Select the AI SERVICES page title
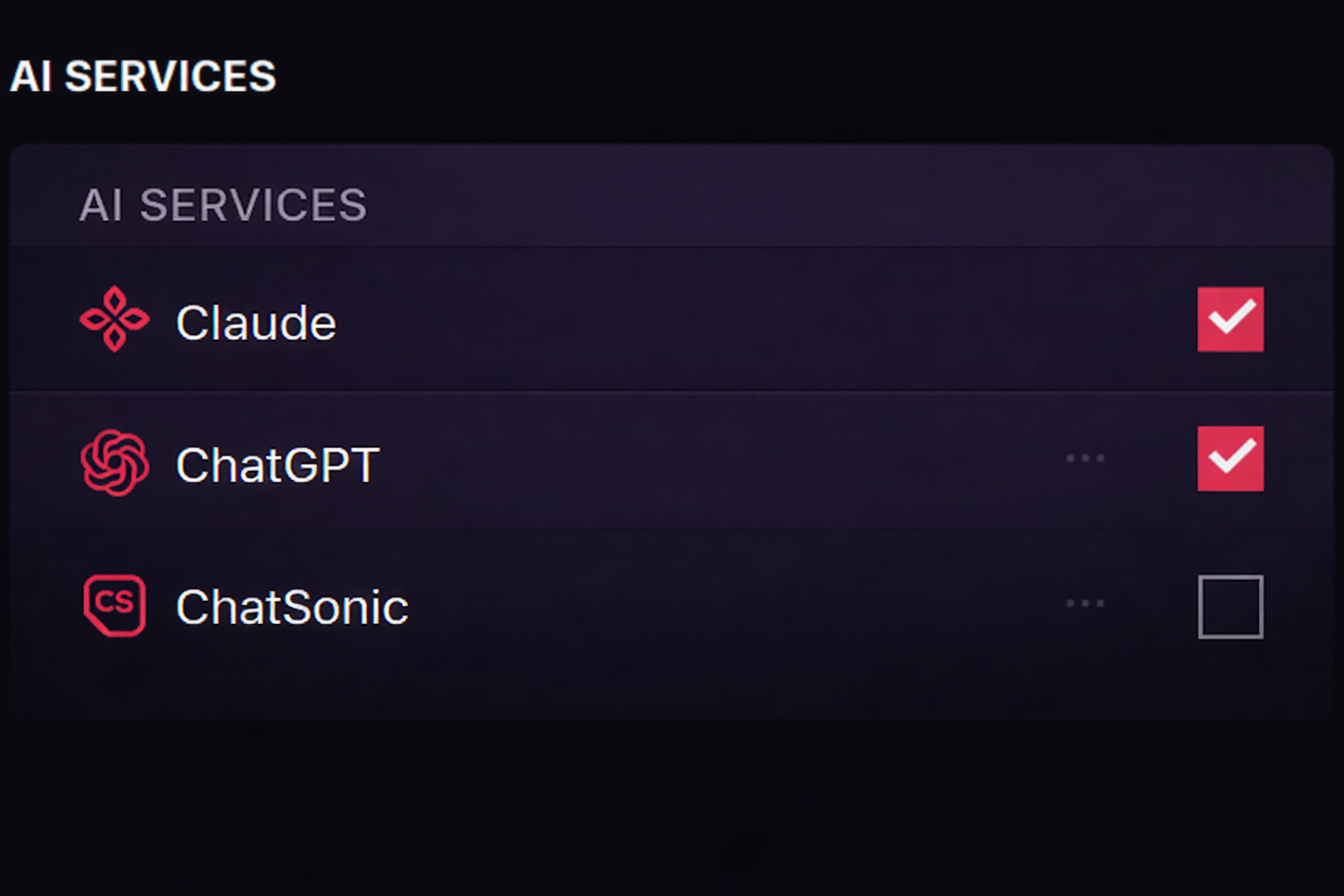This screenshot has height=896, width=1344. coord(143,76)
